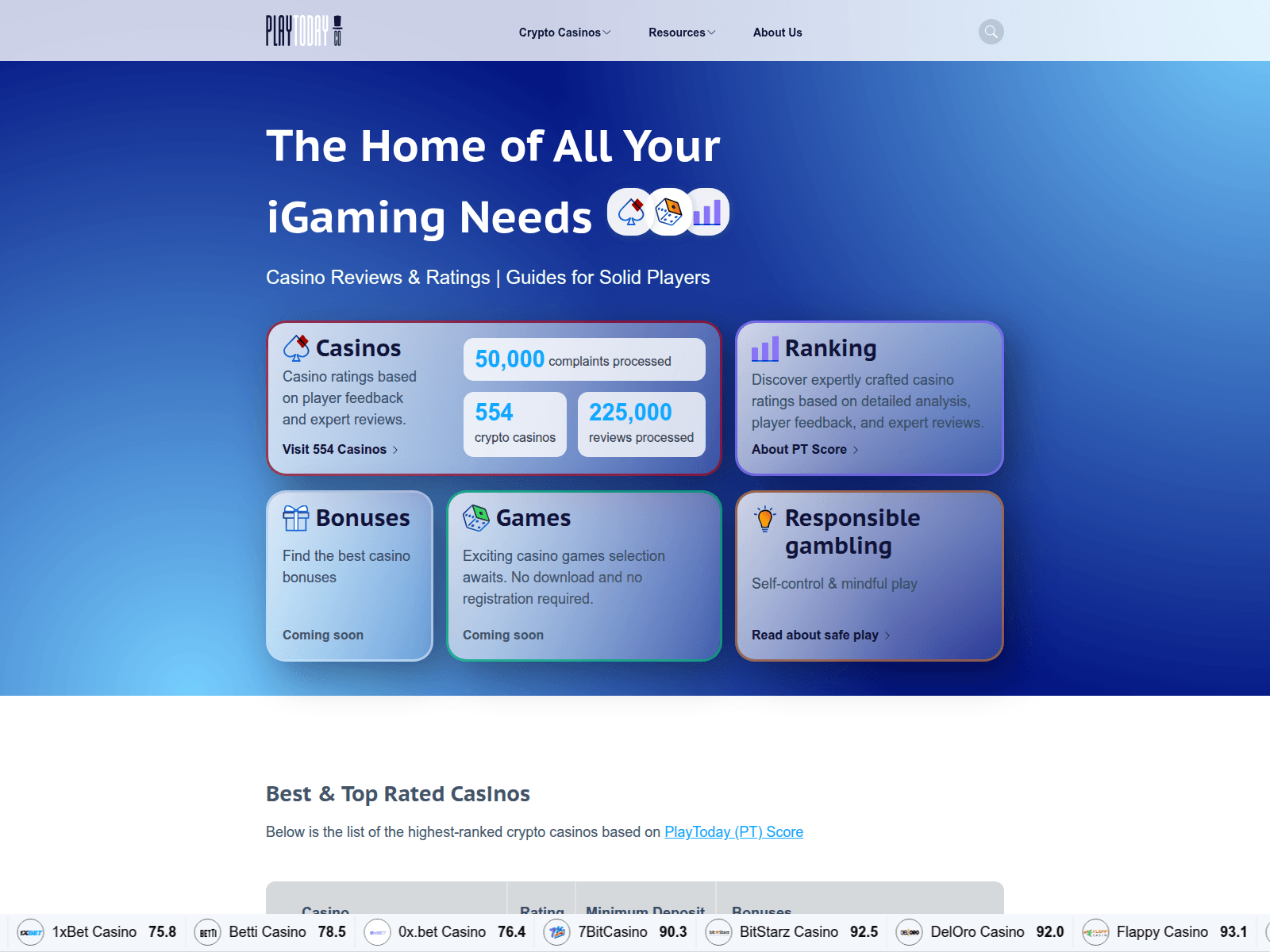Click the Bonuses card gift icon
Image resolution: width=1270 pixels, height=952 pixels.
coord(296,518)
